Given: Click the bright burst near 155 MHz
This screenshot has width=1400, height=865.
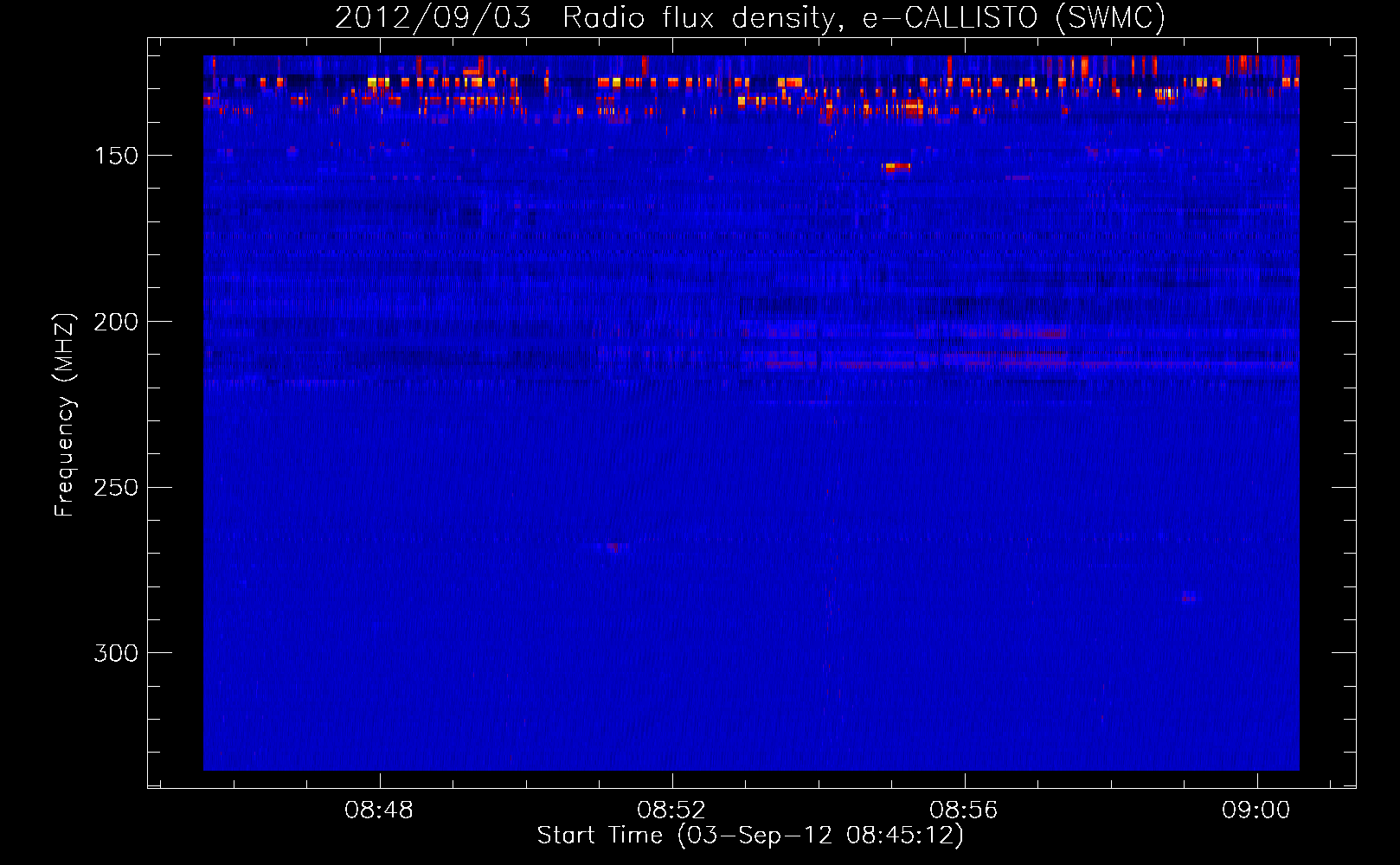Looking at the screenshot, I should pos(897,167).
